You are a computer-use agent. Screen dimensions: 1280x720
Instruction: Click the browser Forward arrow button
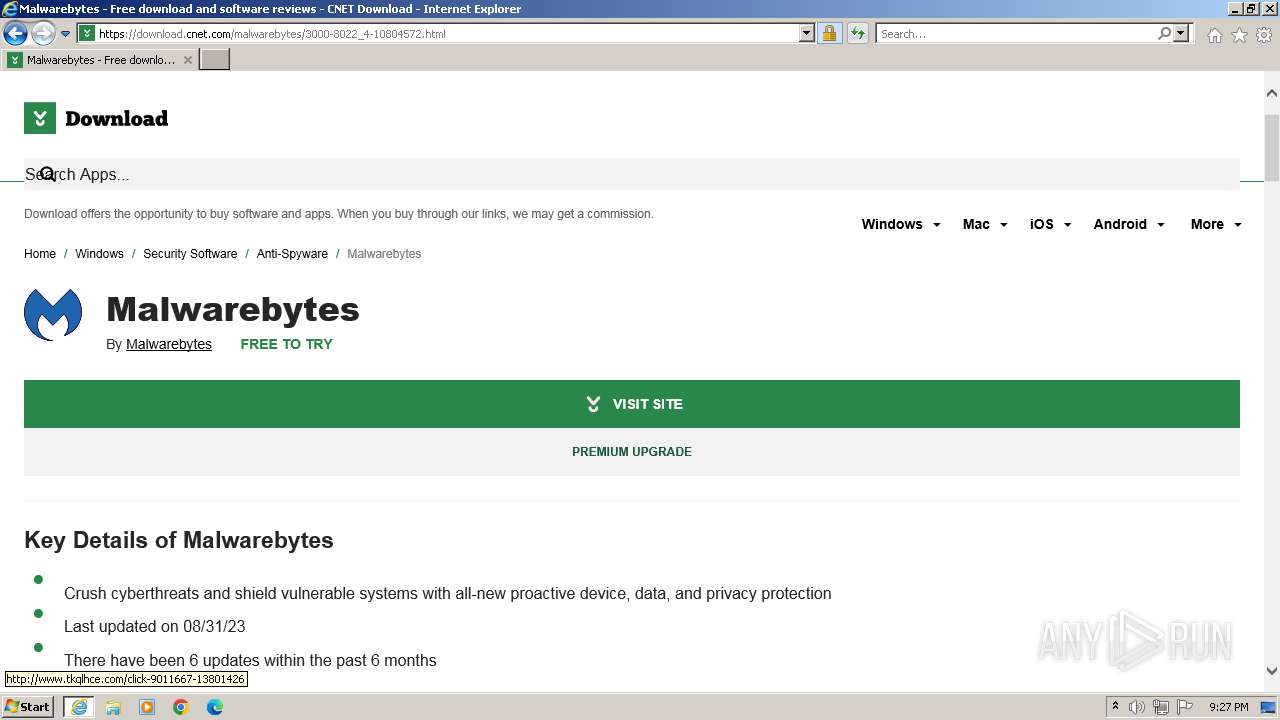point(43,33)
